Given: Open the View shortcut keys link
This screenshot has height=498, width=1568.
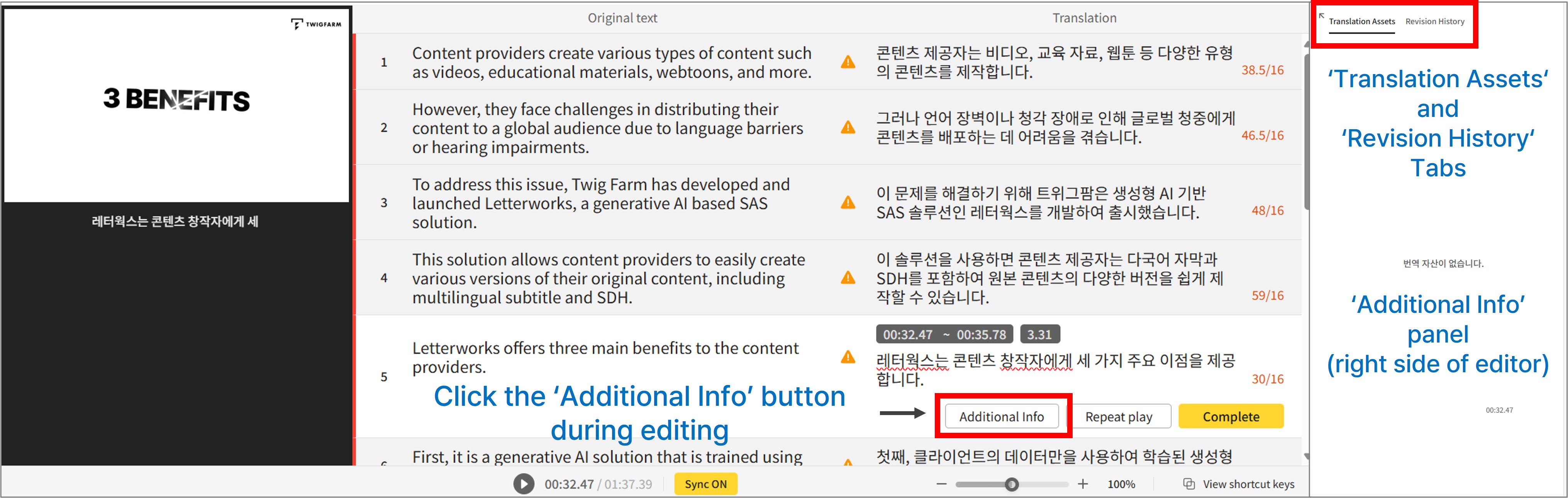Looking at the screenshot, I should pos(1248,484).
